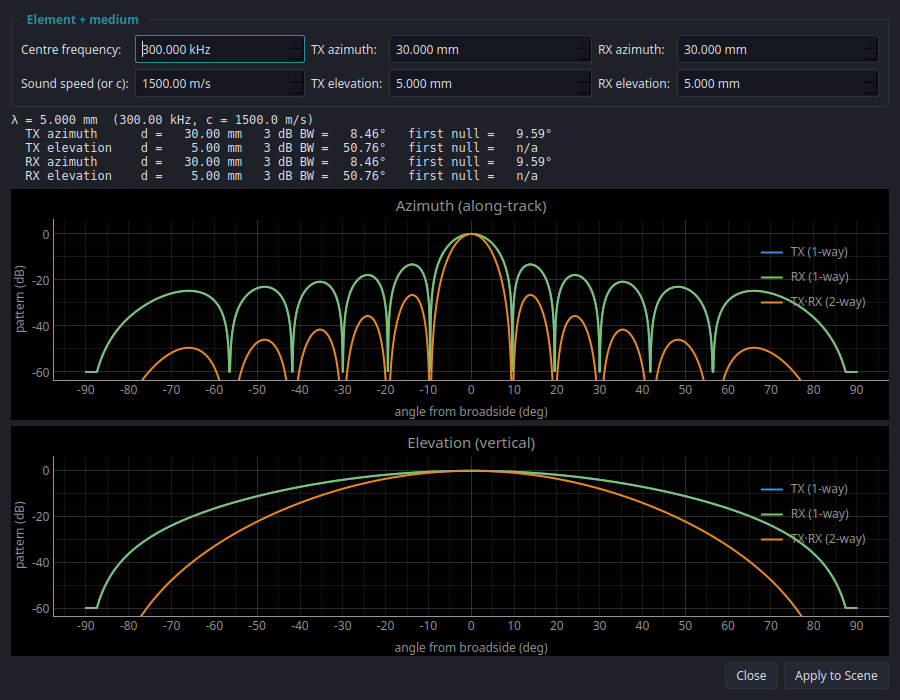Click the 'Centre frequency:' label

pyautogui.click(x=71, y=49)
